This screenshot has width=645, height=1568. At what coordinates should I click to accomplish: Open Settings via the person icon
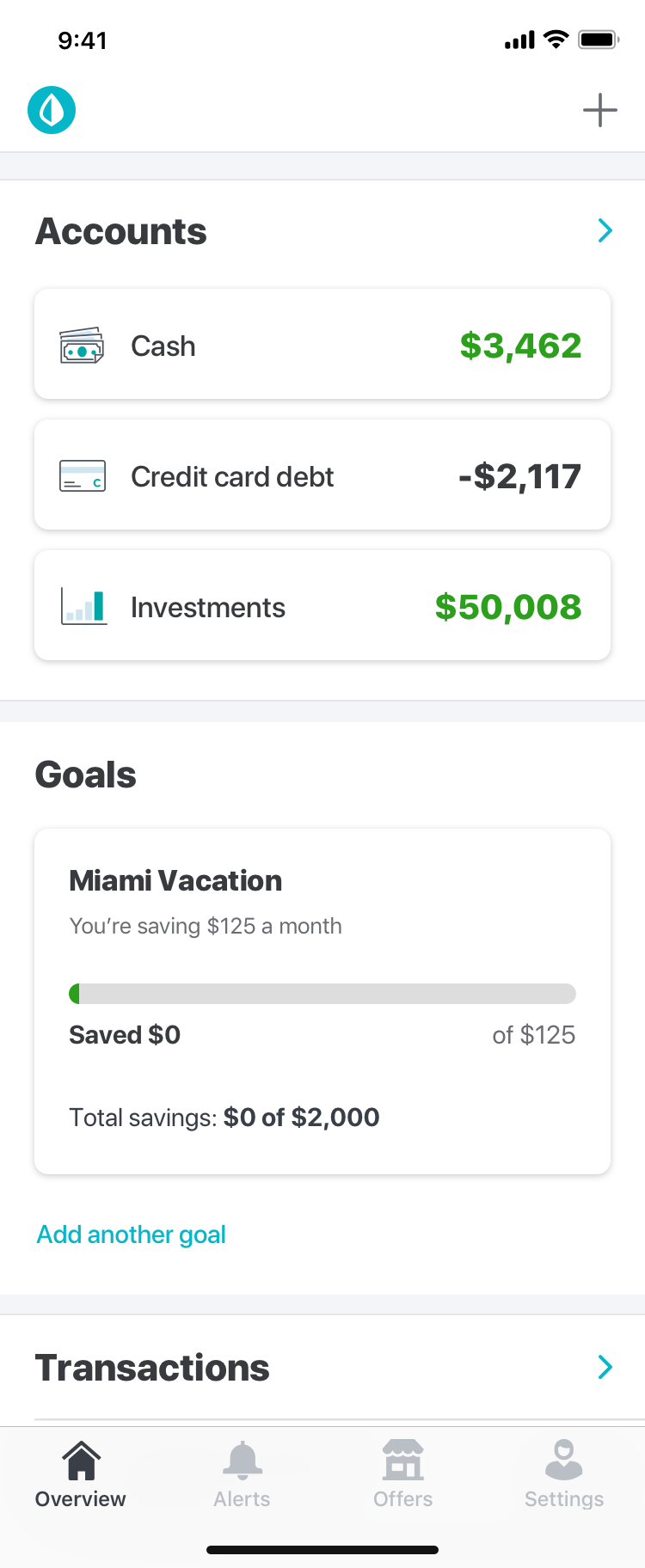[564, 1460]
